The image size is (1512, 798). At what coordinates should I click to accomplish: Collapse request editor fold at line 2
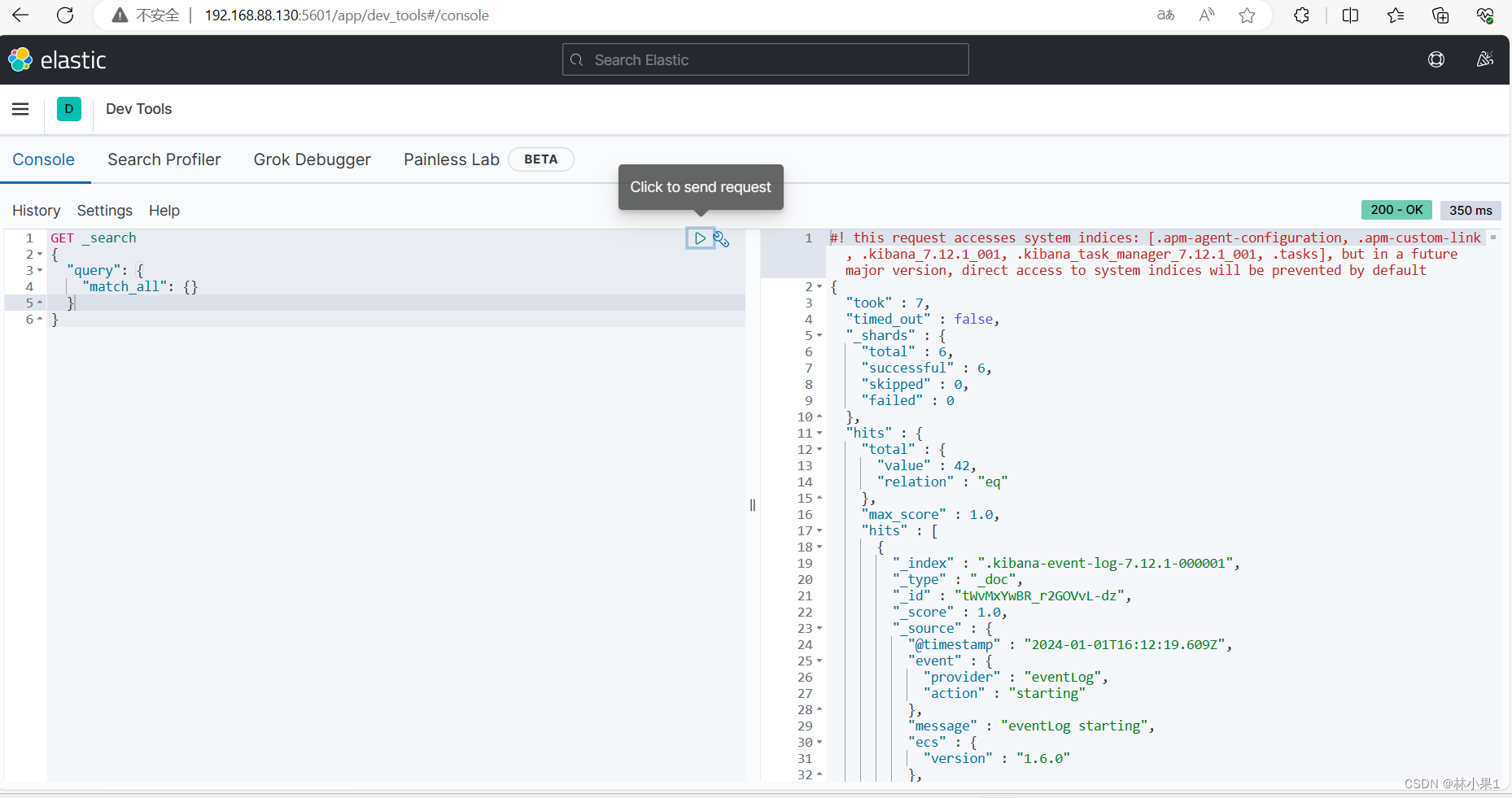pyautogui.click(x=40, y=255)
